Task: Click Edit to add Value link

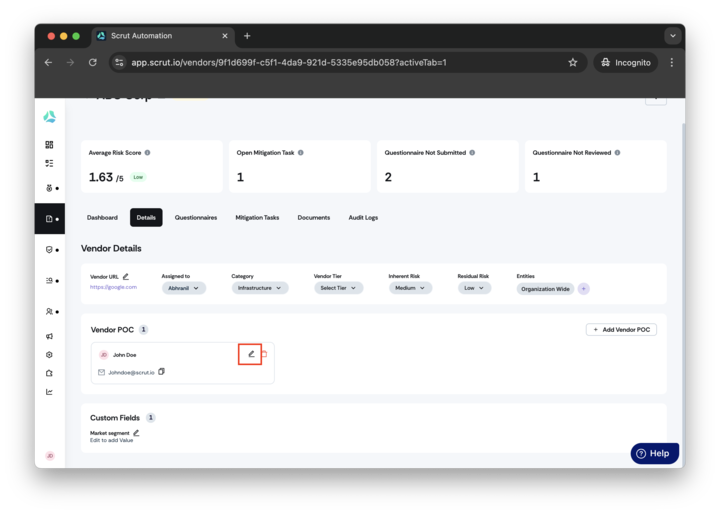Action: coord(112,440)
